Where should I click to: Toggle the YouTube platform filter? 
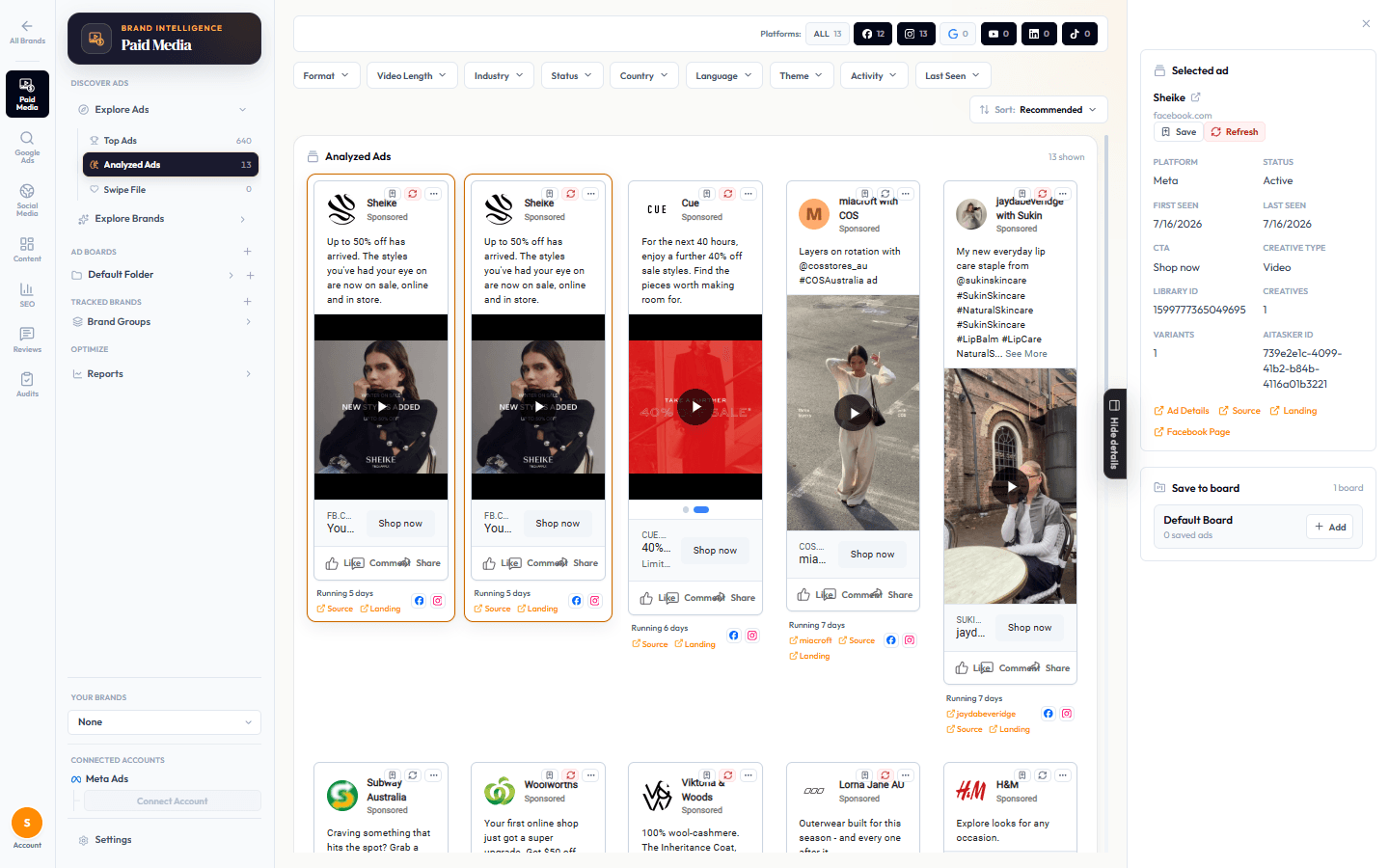[998, 34]
